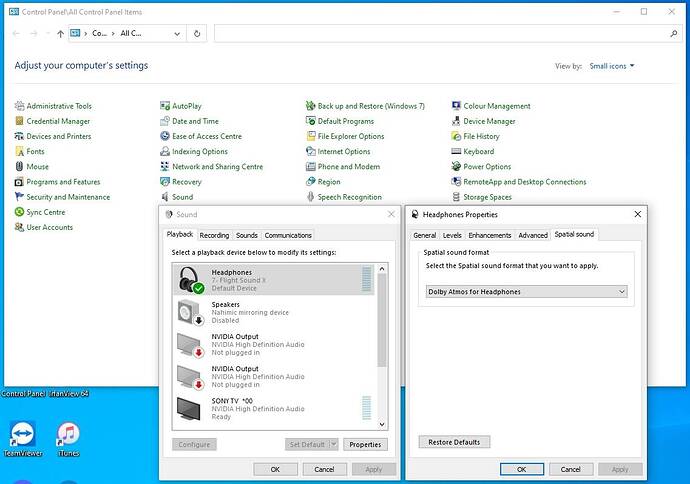Open File Explorer Options icon
The height and width of the screenshot is (484, 690).
(x=311, y=136)
